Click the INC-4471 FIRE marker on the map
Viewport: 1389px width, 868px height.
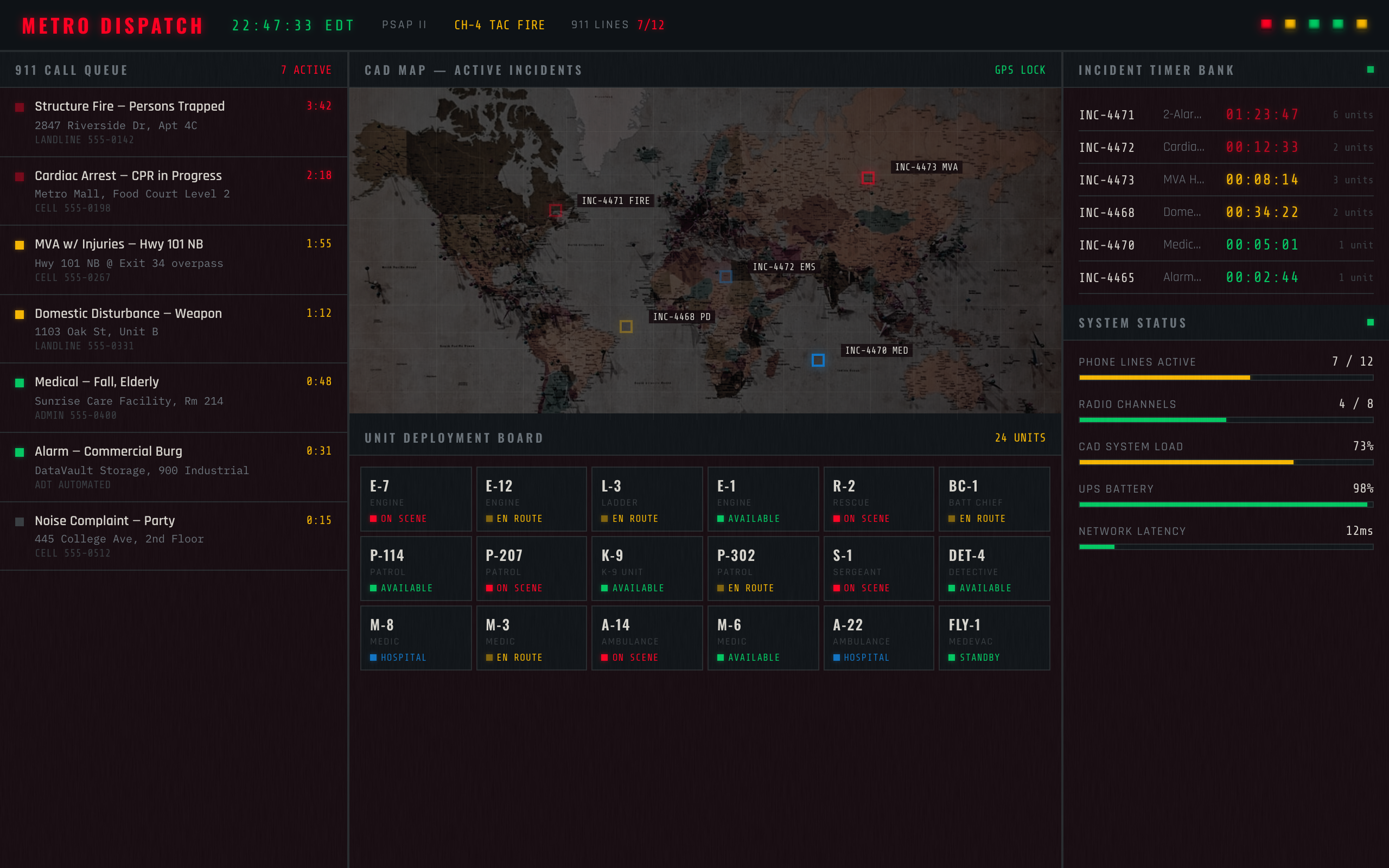[555, 210]
